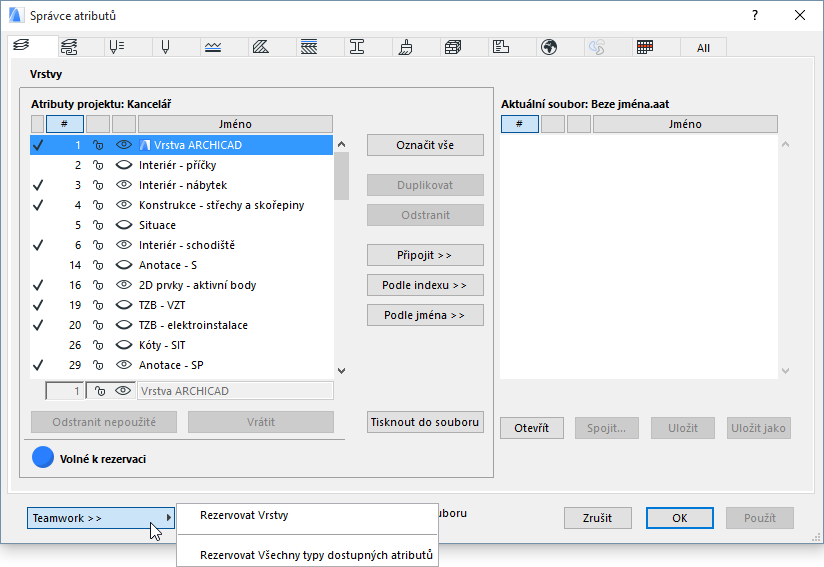Cancel with the Zrušit button

click(598, 518)
